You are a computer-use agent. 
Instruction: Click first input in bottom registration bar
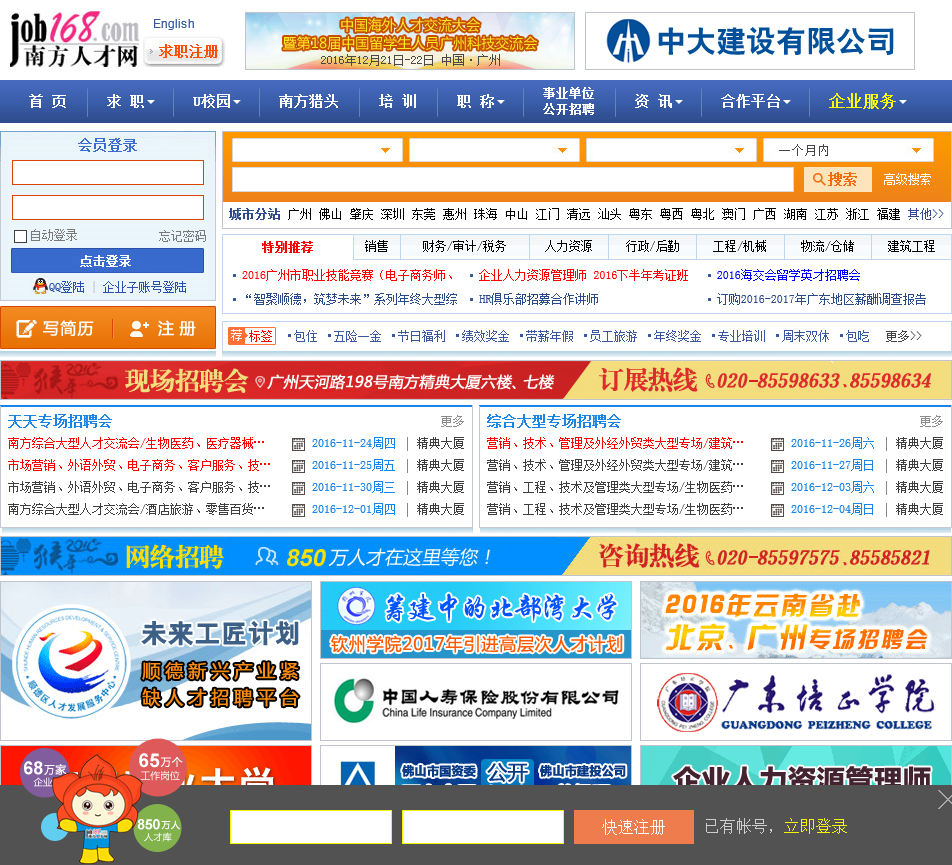coord(311,827)
